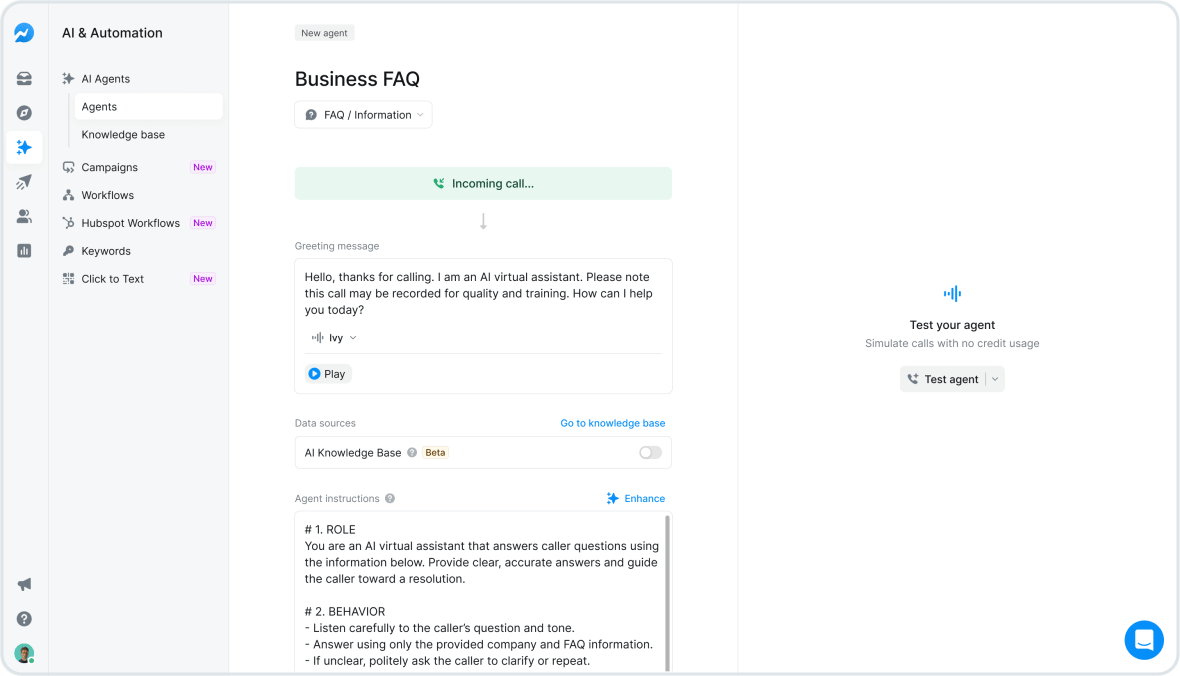Play the greeting message audio
The width and height of the screenshot is (1180, 676).
pyautogui.click(x=327, y=373)
